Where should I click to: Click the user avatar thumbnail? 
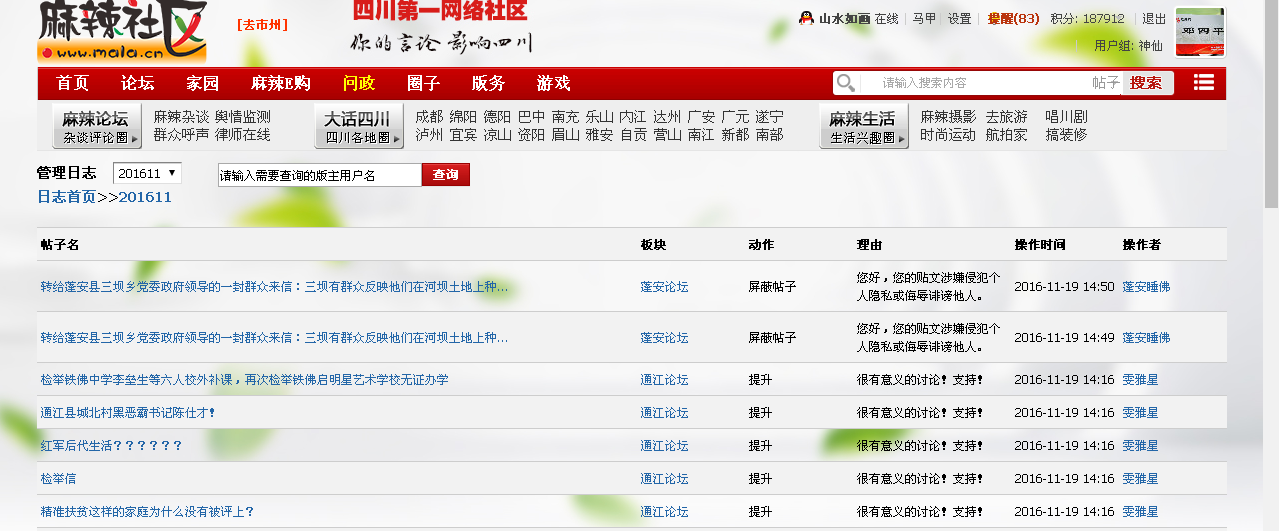pos(1199,33)
